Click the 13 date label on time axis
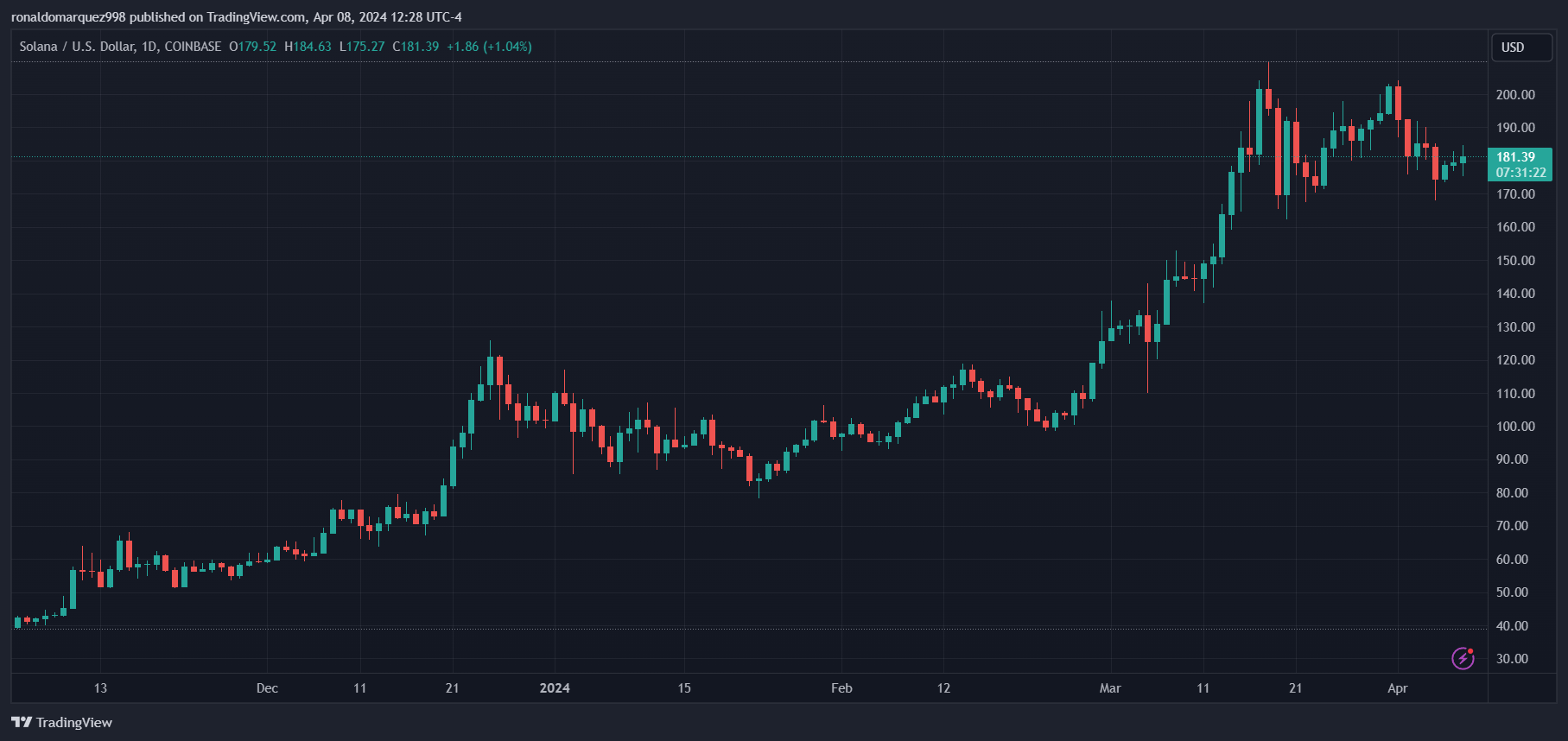1568x741 pixels. (x=100, y=688)
